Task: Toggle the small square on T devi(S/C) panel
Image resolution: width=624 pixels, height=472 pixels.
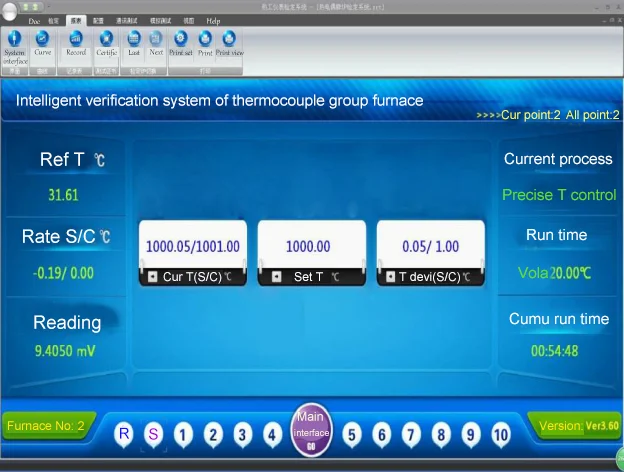Action: click(x=389, y=277)
